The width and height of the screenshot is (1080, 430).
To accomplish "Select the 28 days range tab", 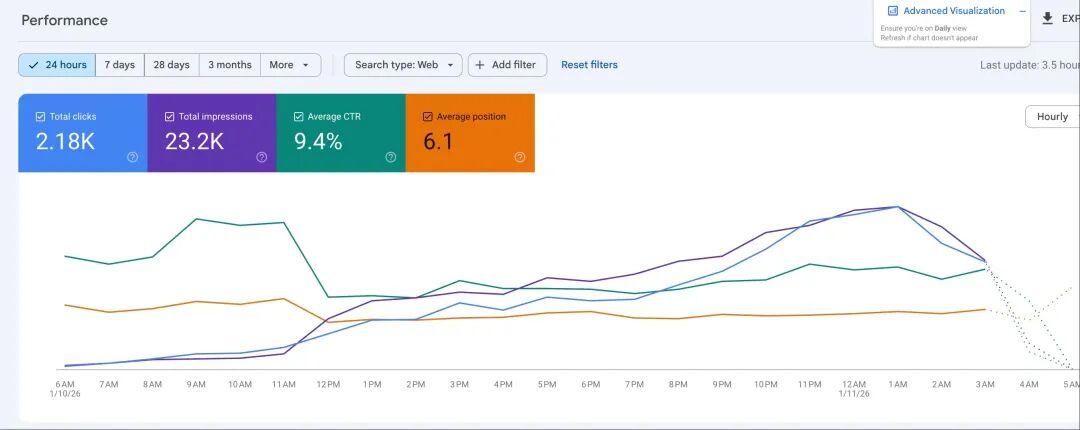I will coord(172,65).
